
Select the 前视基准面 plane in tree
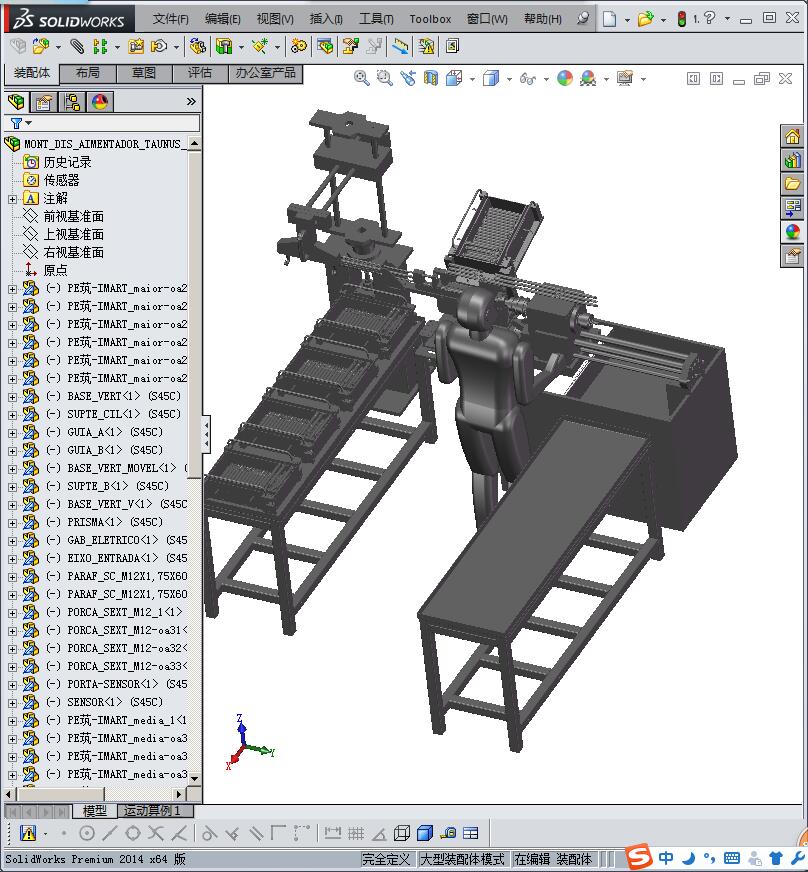point(73,216)
